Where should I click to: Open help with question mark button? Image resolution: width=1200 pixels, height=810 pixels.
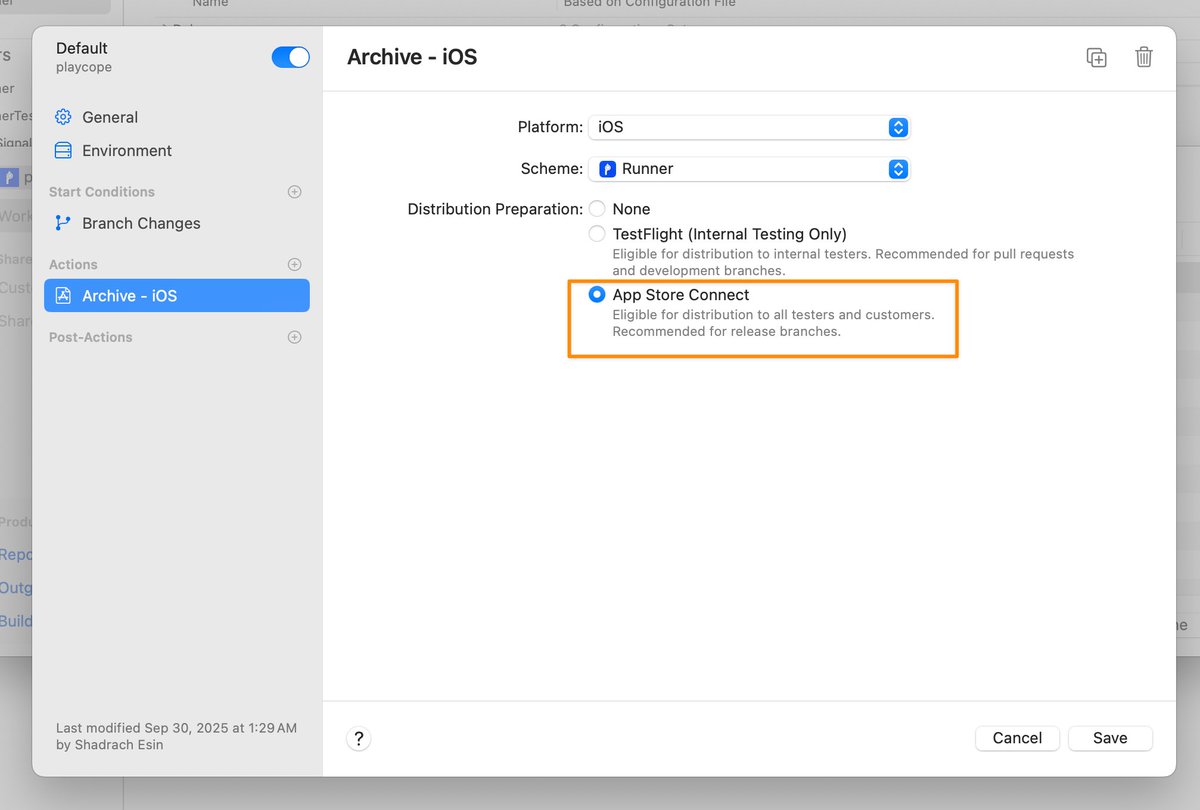click(360, 739)
